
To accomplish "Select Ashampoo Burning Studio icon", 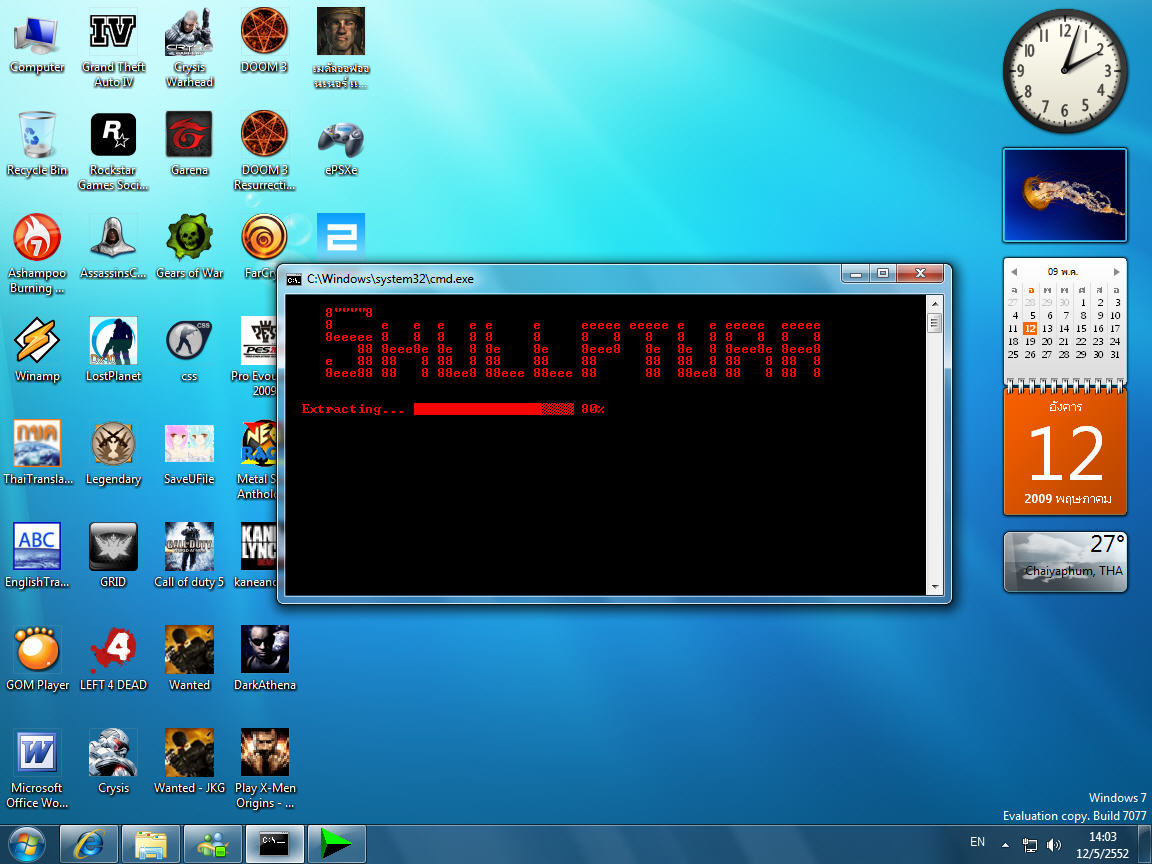I will 37,254.
